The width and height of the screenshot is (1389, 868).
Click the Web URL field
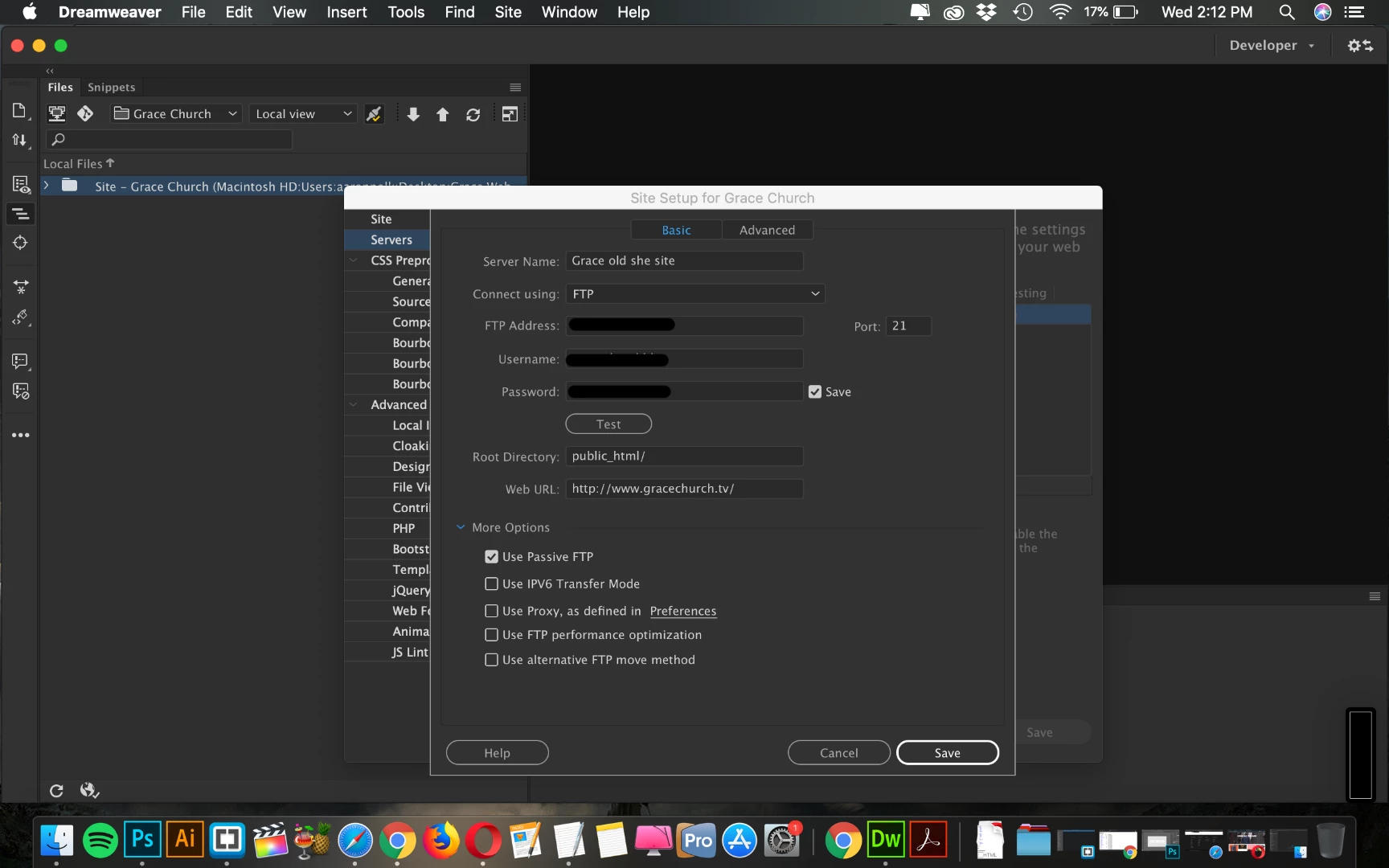684,489
